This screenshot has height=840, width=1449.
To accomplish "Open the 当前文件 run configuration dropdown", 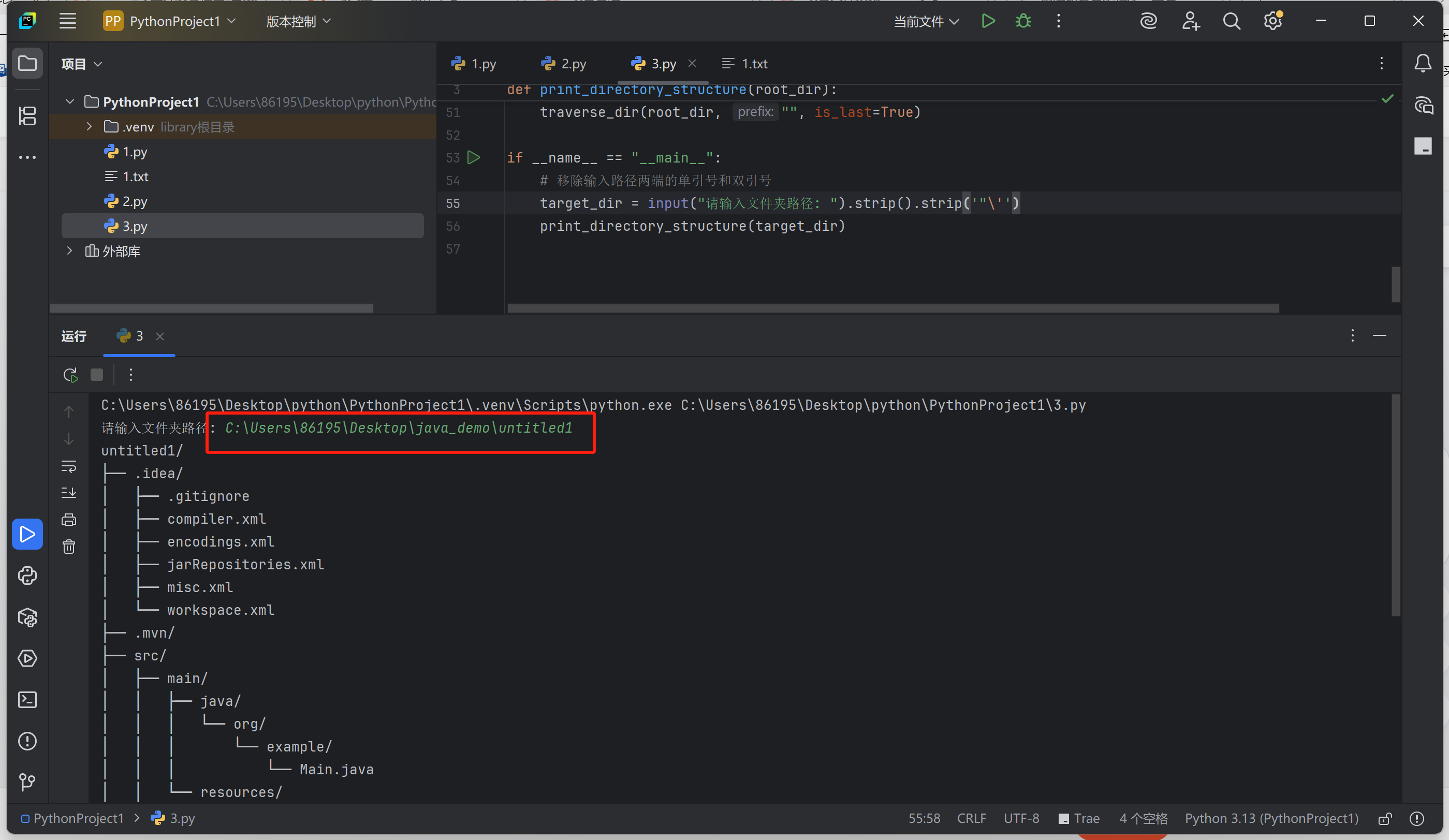I will [926, 21].
